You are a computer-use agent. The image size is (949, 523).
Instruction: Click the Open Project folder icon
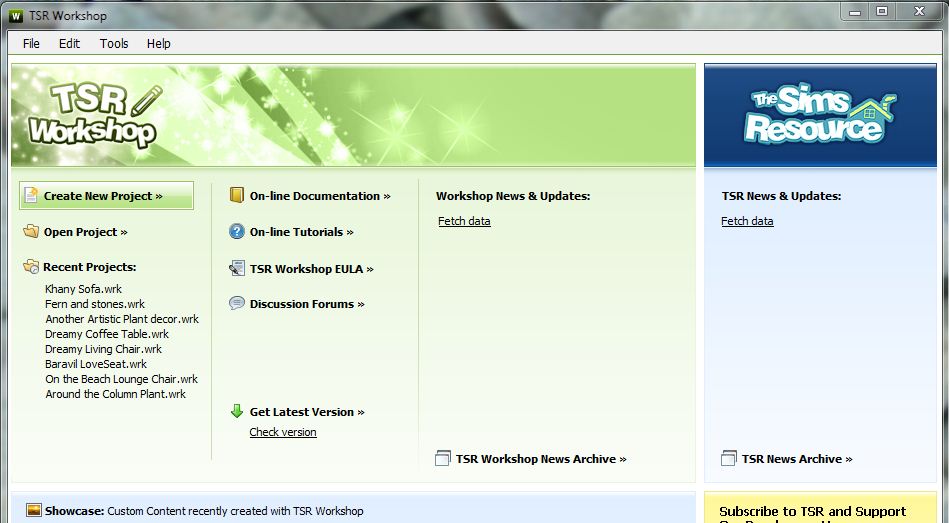coord(31,231)
